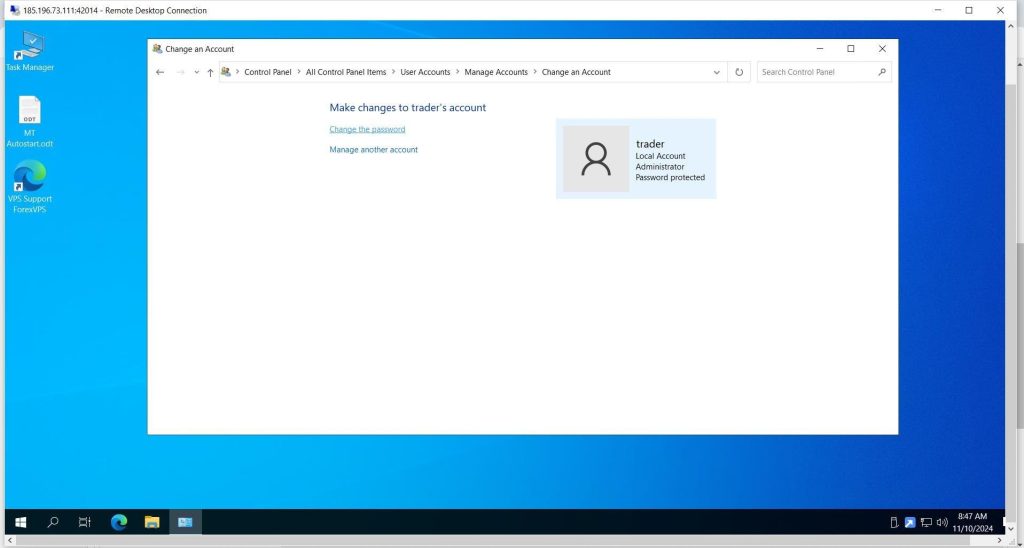
Task: Click the Remote Desktop Connection title icon
Action: (x=14, y=10)
